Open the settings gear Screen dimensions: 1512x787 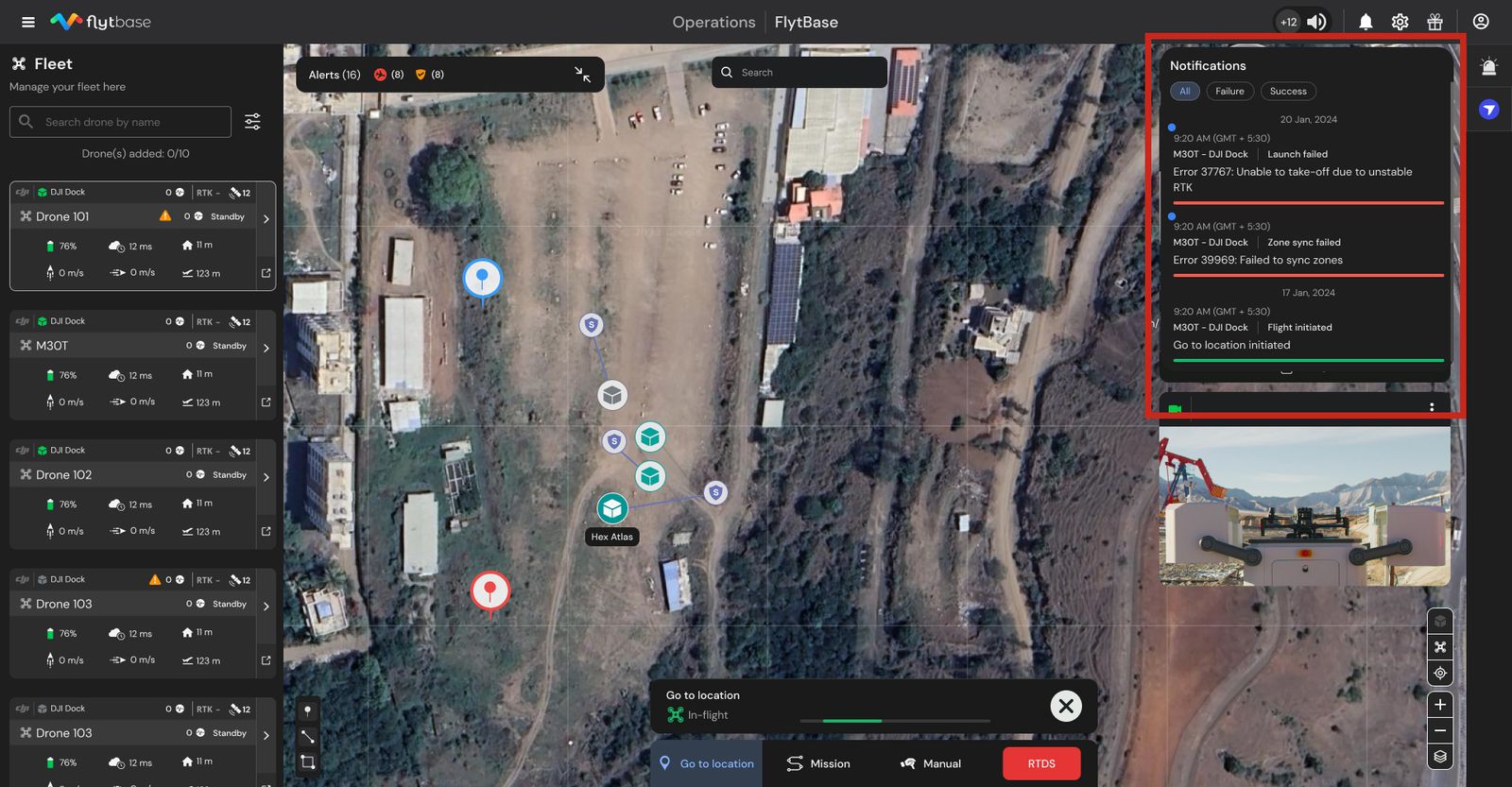click(x=1400, y=22)
